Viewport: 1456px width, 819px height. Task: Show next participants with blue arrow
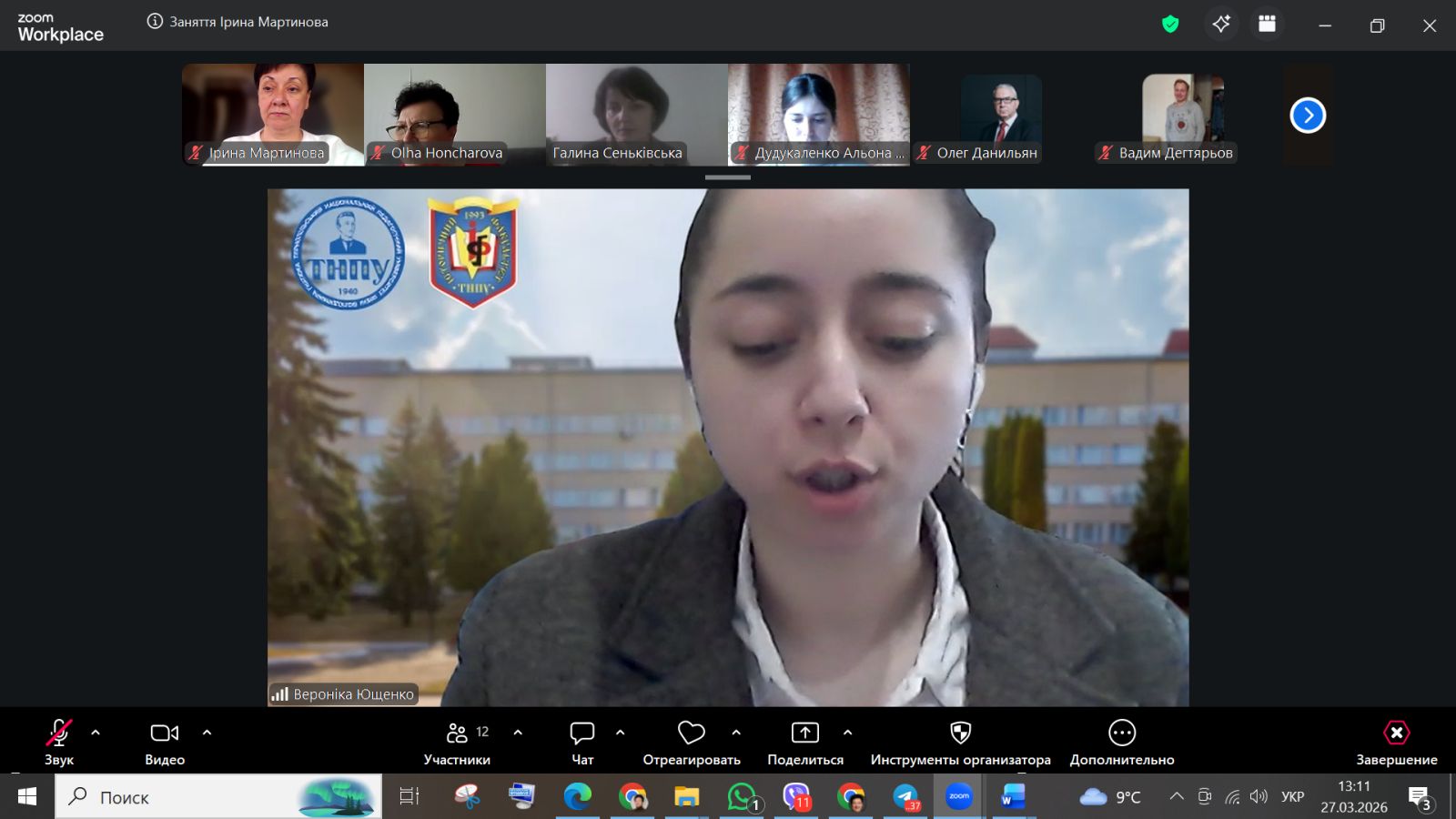[x=1308, y=116]
